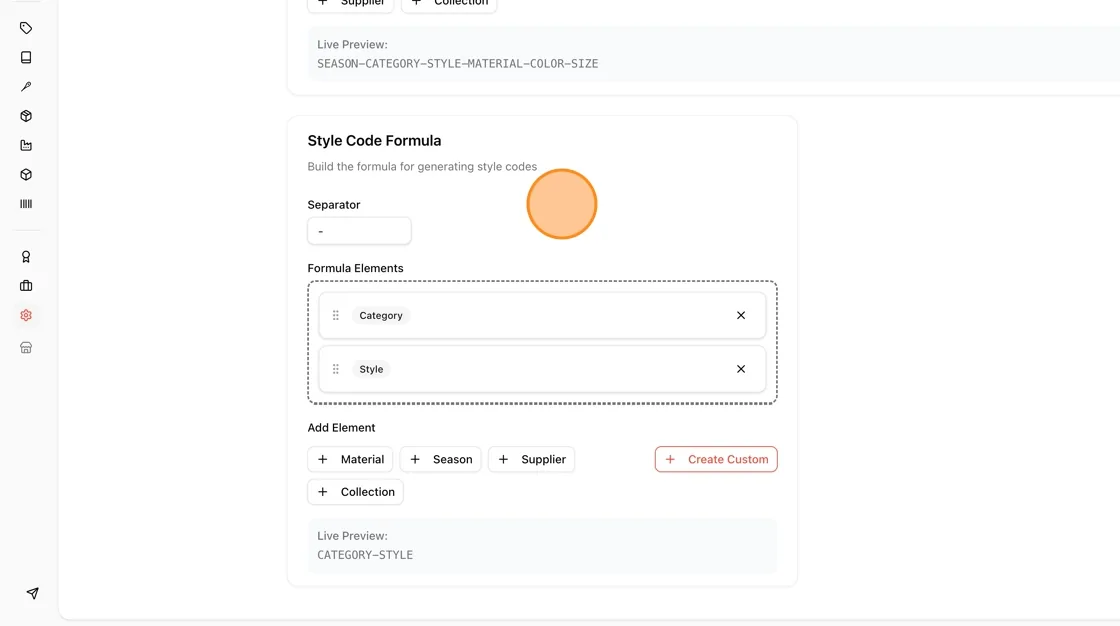Open the package icon with taped top
Image resolution: width=1120 pixels, height=626 pixels.
point(26,116)
